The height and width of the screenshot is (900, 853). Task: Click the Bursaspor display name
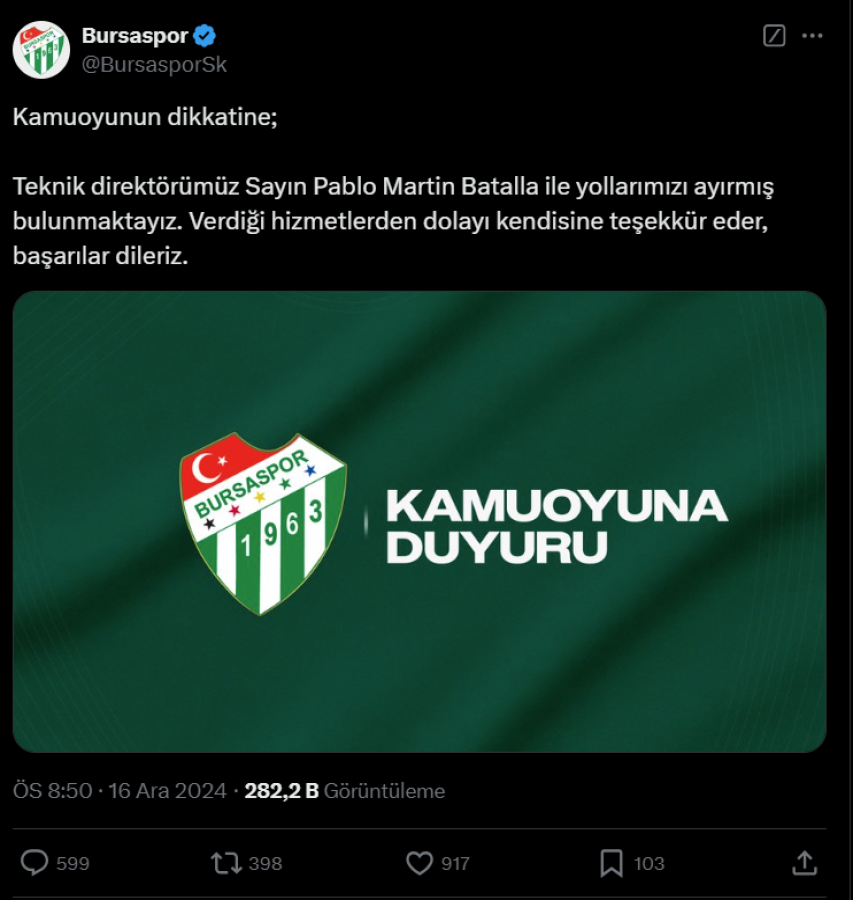click(135, 37)
